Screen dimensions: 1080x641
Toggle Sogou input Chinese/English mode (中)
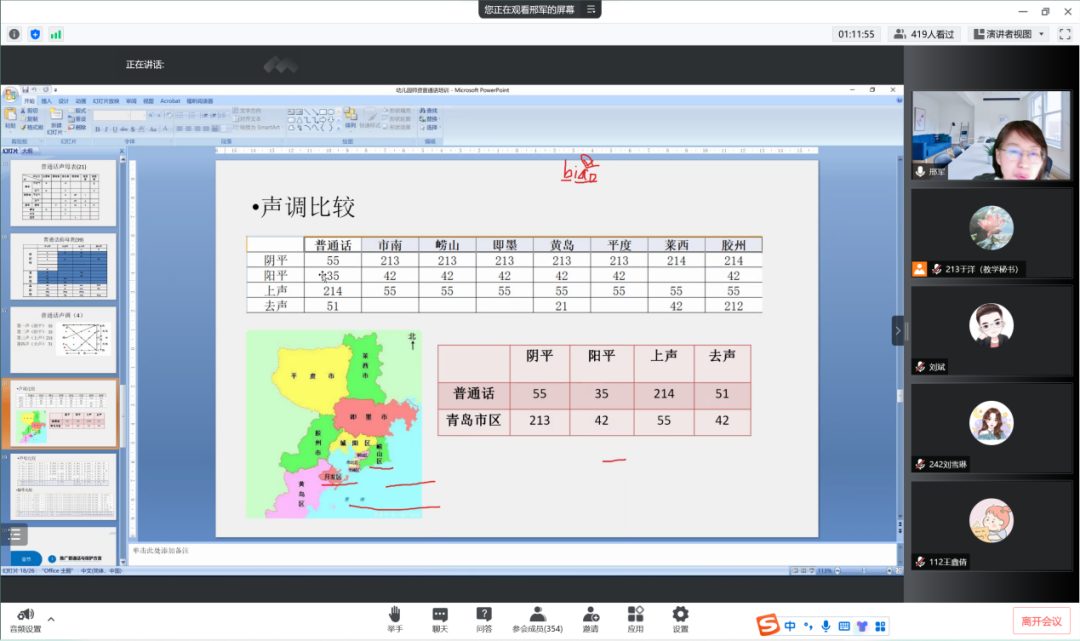[x=790, y=626]
